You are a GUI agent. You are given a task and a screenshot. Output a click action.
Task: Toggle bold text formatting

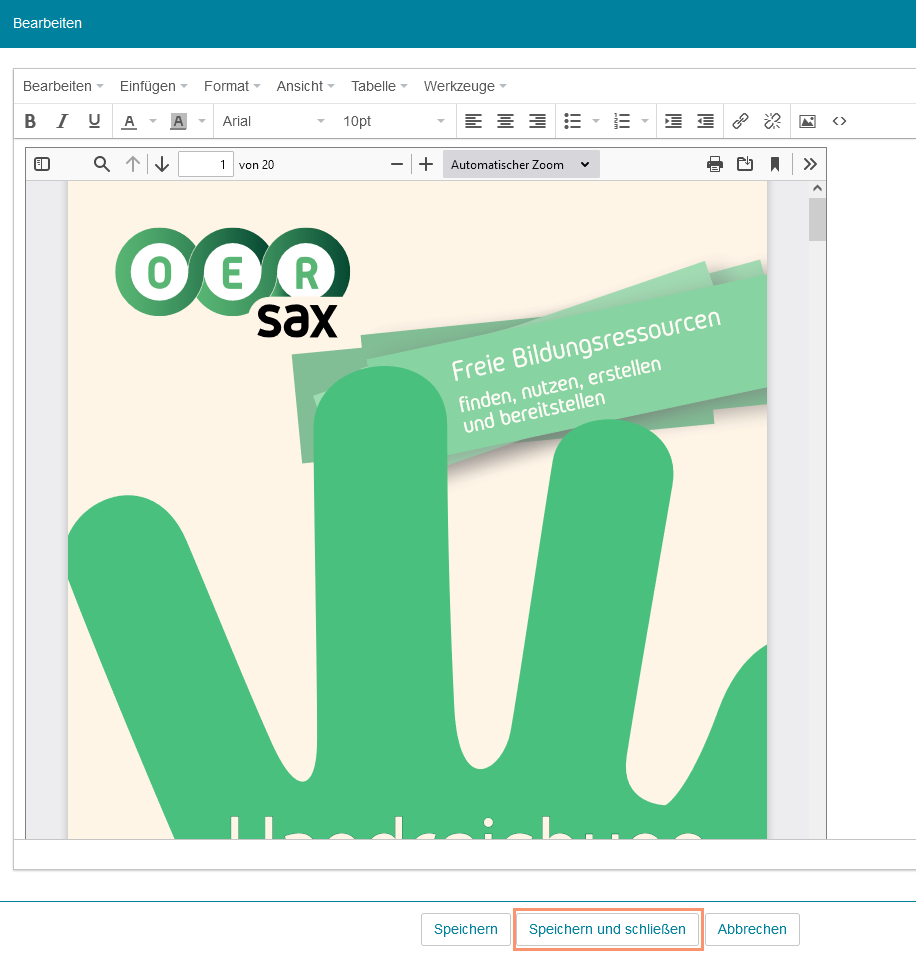tap(30, 121)
